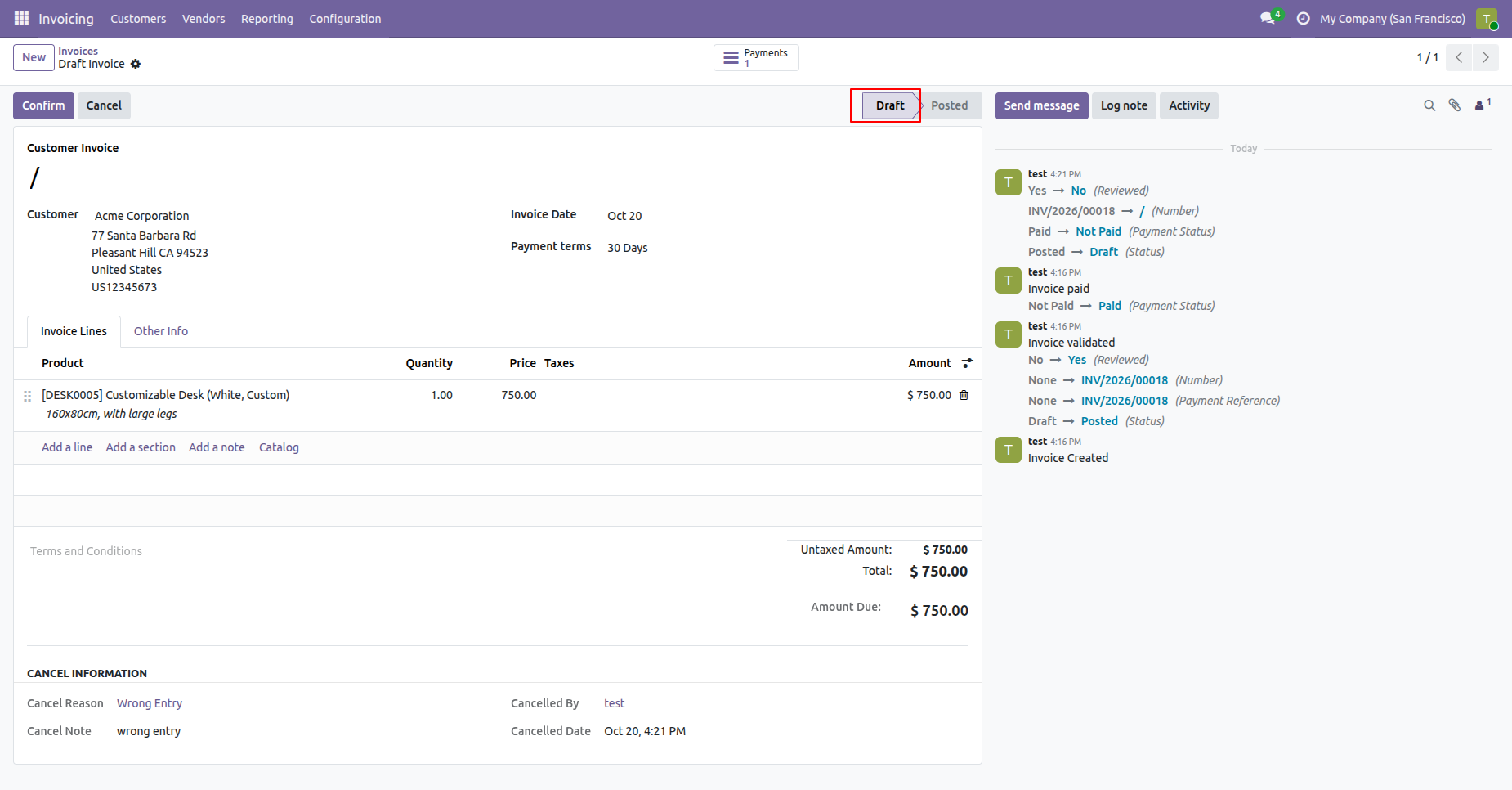This screenshot has height=790, width=1512.
Task: Create a New invoice
Action: [x=34, y=57]
